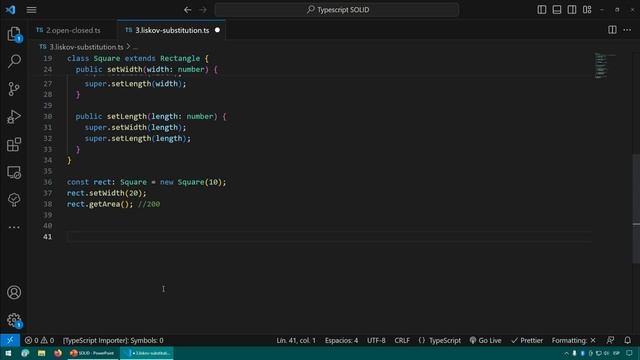Click the text rect.getArea(); on line 38
The image size is (640, 360).
point(100,204)
